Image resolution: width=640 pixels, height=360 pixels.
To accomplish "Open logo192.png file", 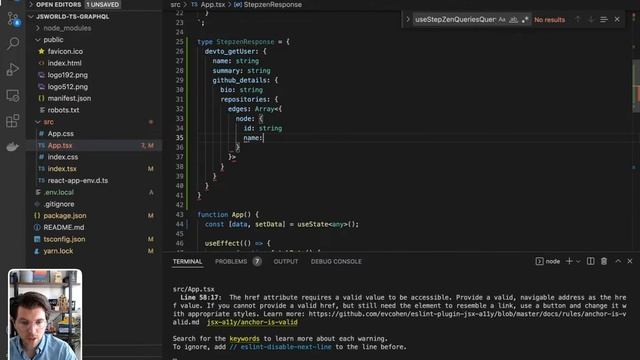I will tap(67, 75).
